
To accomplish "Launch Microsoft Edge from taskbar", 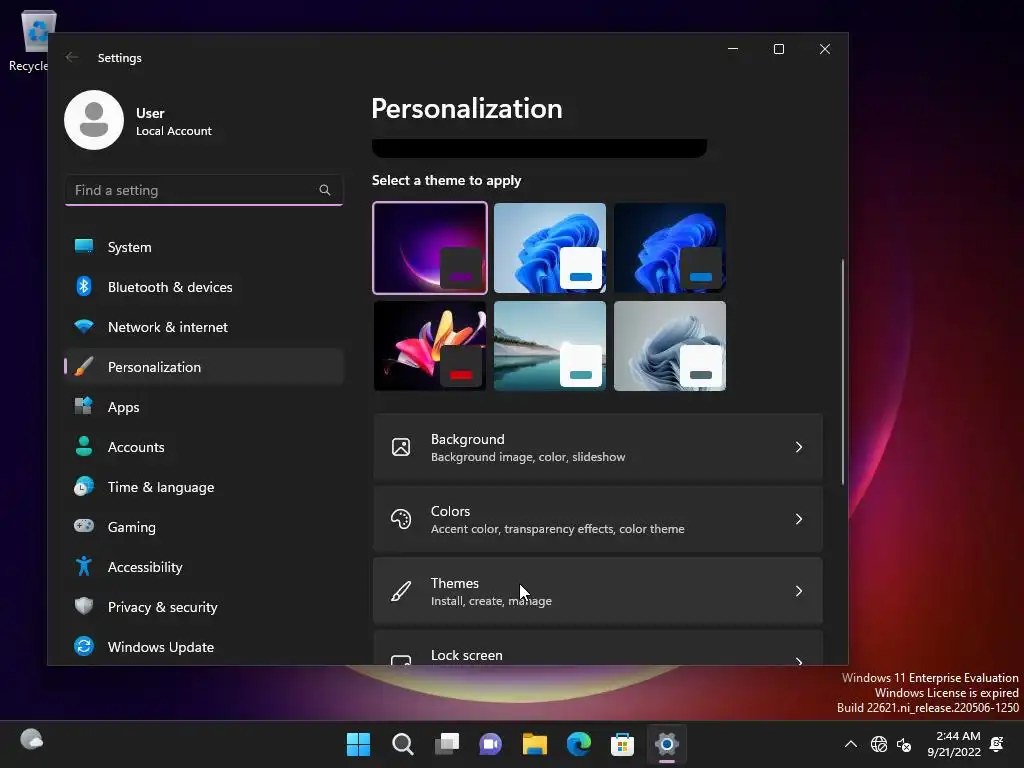I will pyautogui.click(x=579, y=744).
